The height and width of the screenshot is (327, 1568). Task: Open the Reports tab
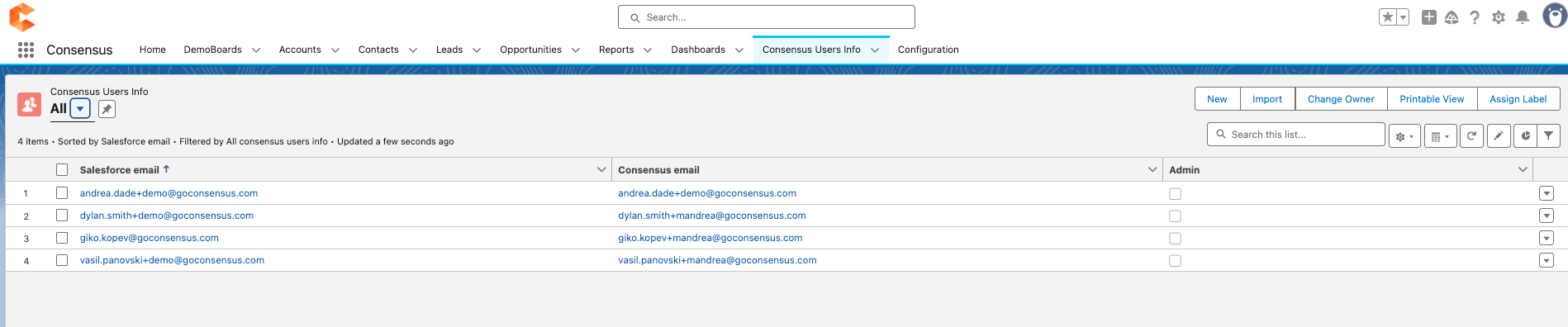click(616, 50)
